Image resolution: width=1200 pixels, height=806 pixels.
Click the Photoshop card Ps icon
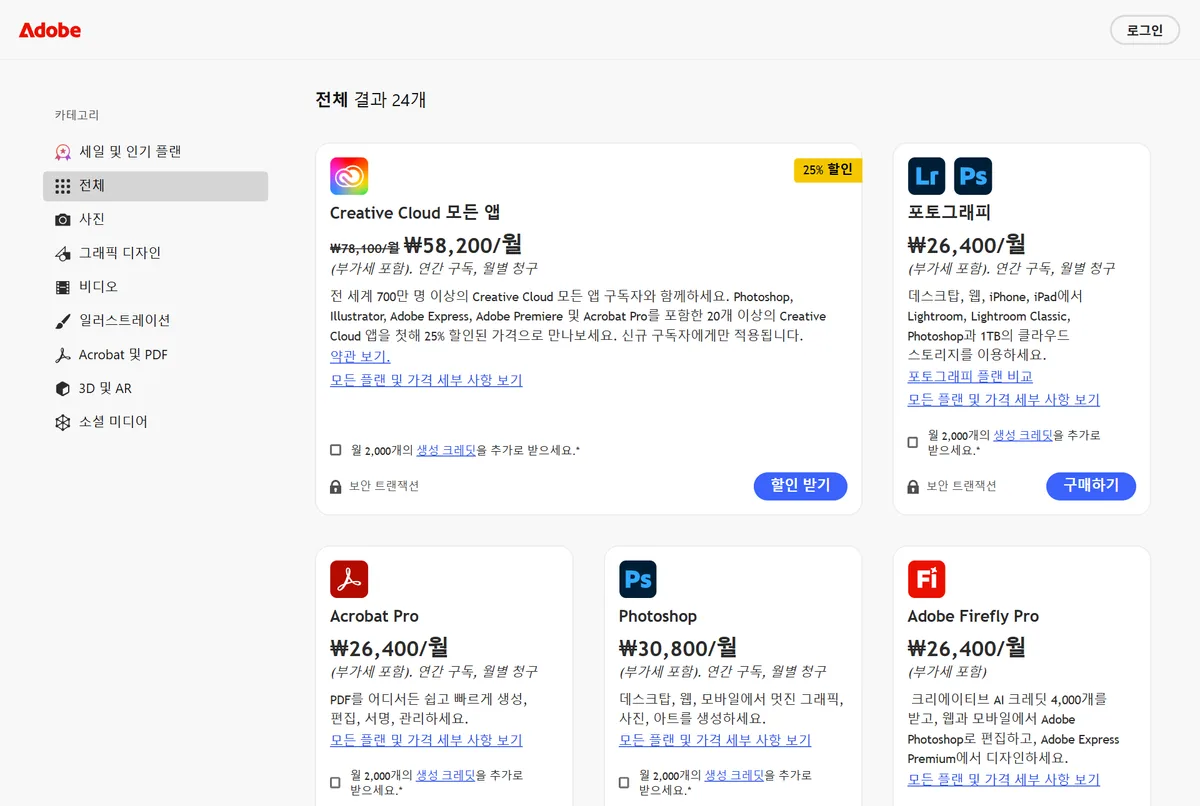coord(638,579)
